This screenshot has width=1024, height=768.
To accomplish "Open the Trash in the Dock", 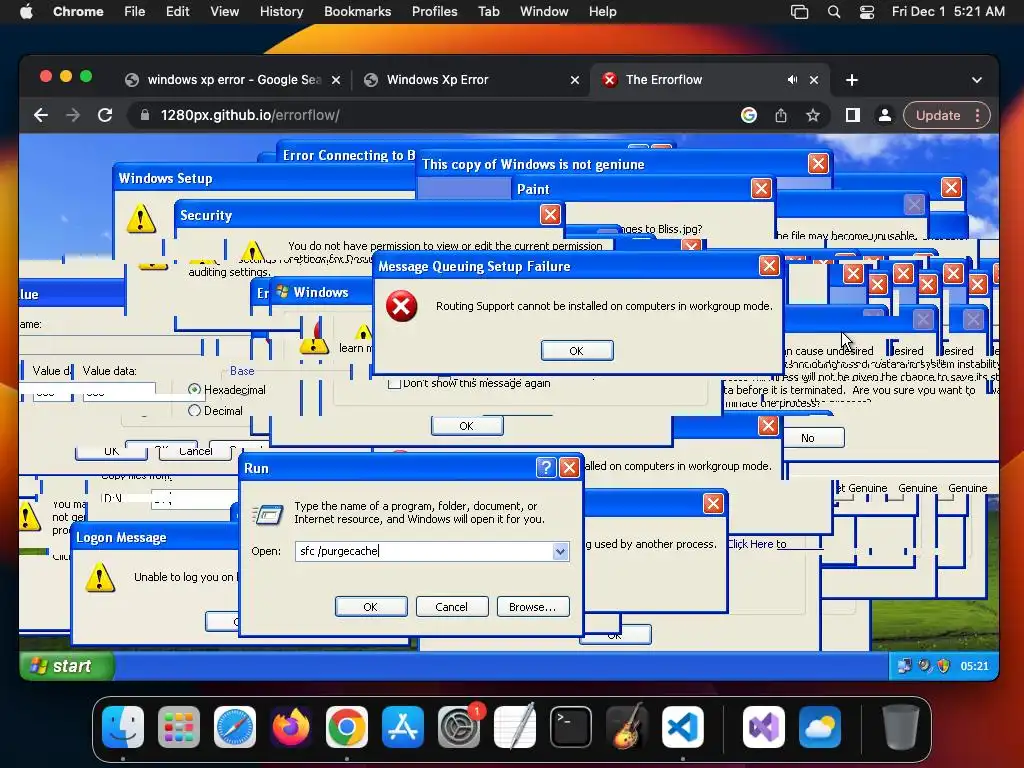I will coord(901,727).
